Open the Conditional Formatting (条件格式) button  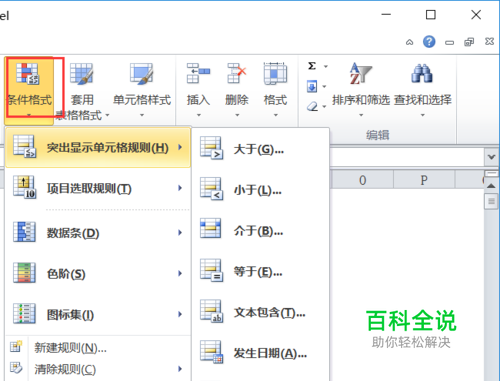(x=29, y=90)
